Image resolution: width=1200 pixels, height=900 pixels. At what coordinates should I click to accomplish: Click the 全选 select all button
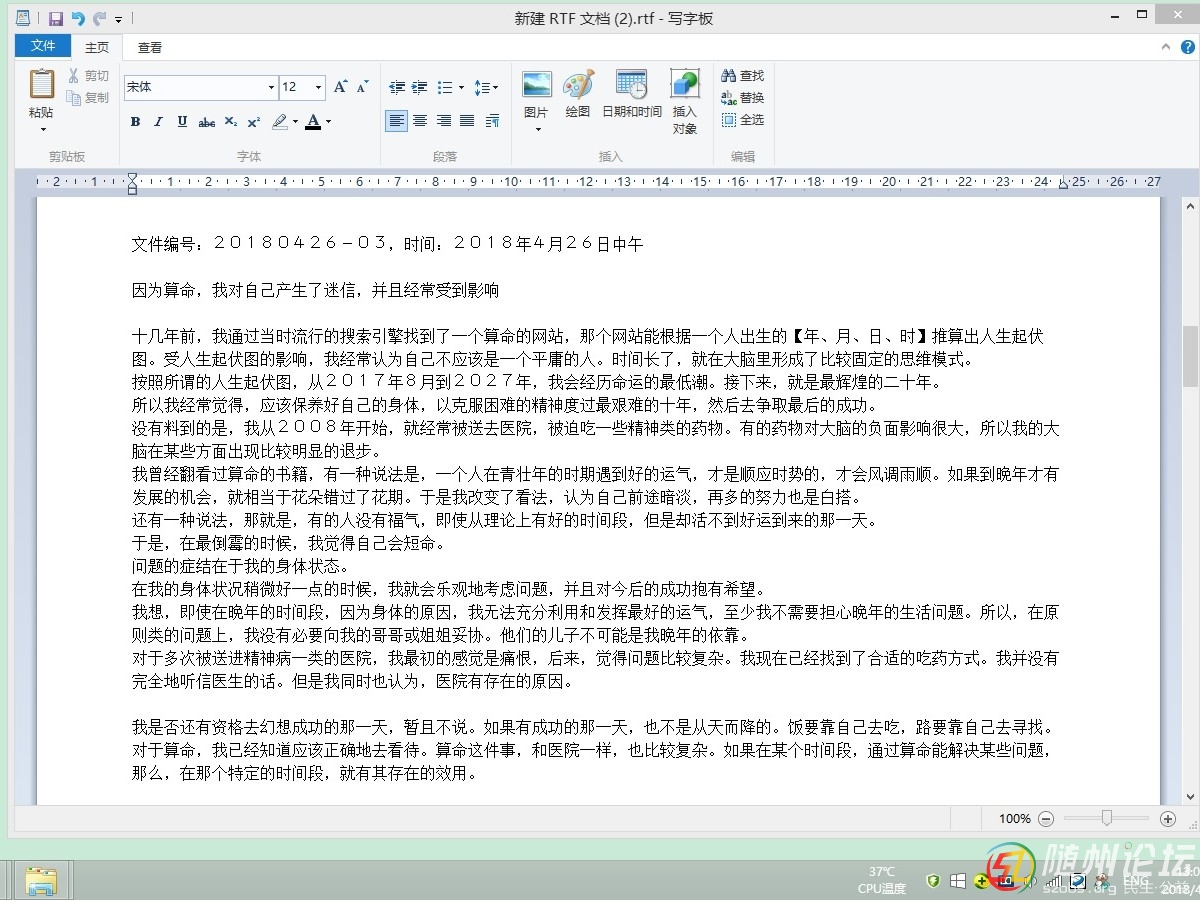pos(742,120)
